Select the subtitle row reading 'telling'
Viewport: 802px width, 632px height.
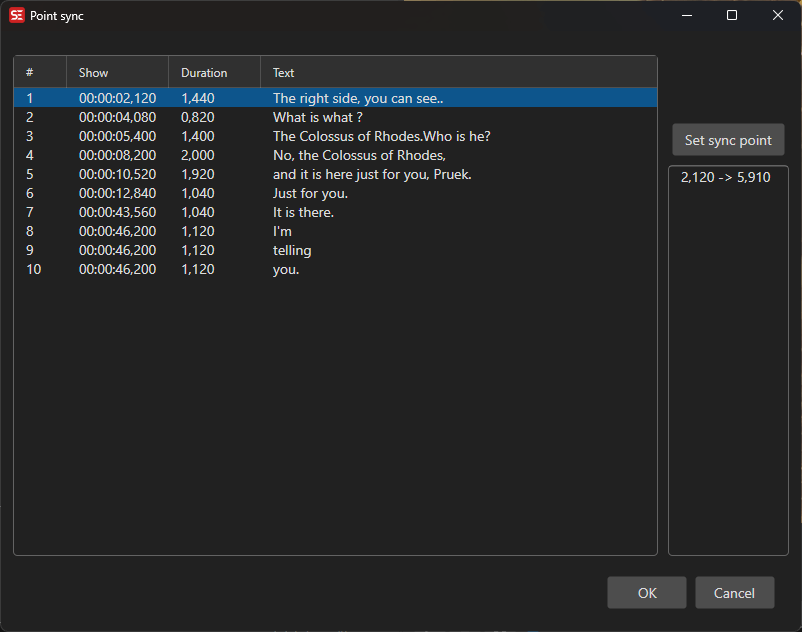point(292,250)
